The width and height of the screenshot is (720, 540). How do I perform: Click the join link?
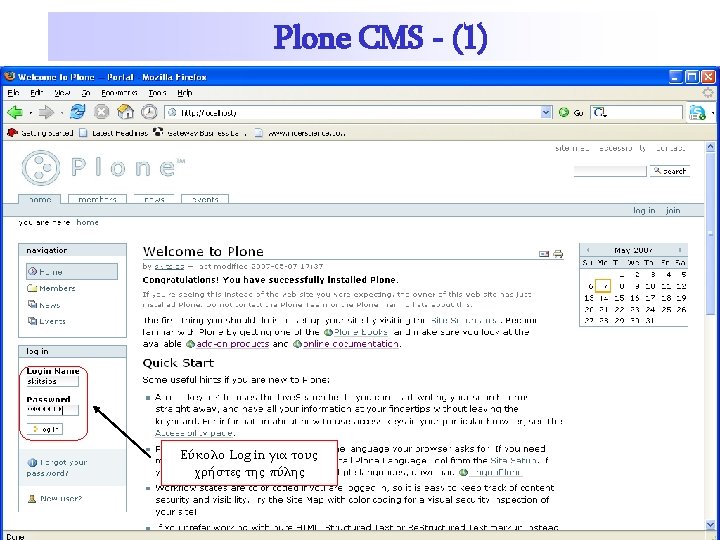[673, 210]
